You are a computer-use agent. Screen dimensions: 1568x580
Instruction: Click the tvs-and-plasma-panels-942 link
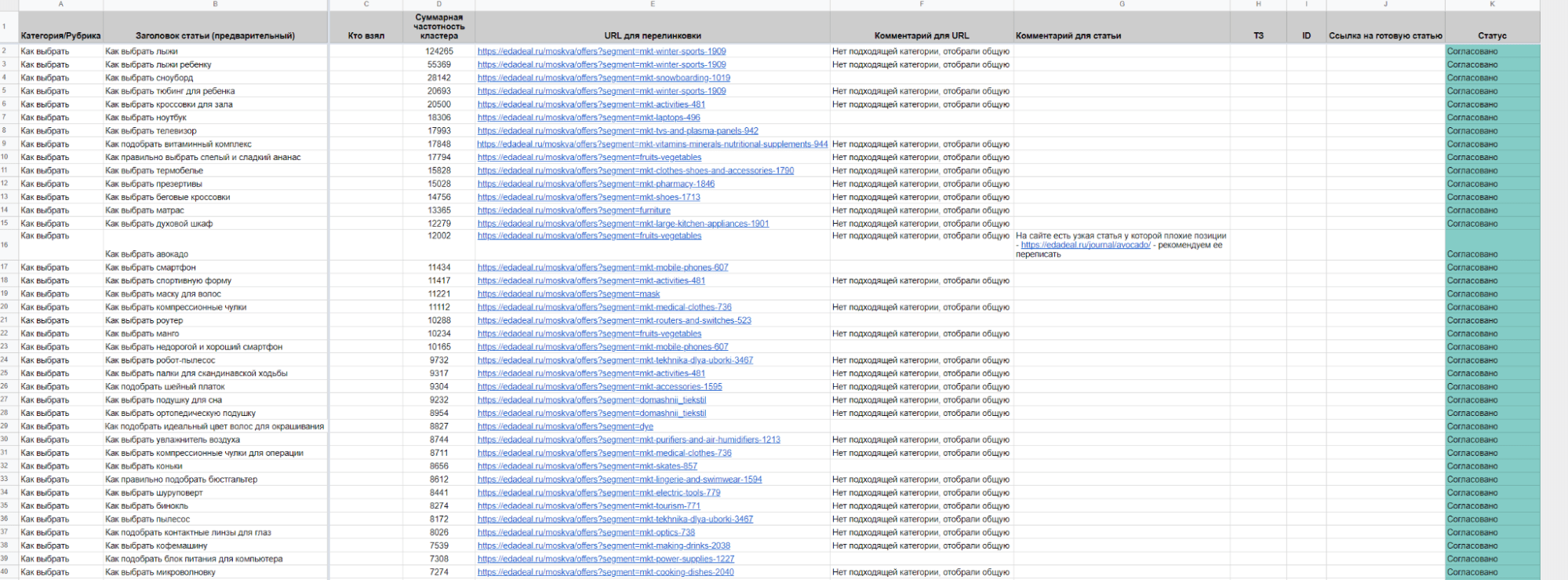point(617,131)
